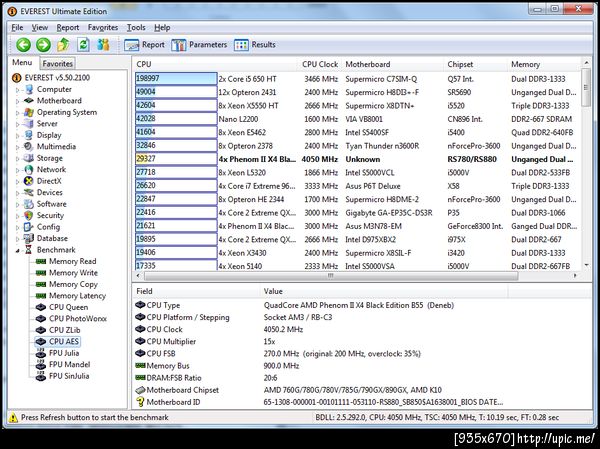Viewport: 600px width, 449px height.
Task: Select the CPU PhotoWorxx benchmark
Action: pos(78,319)
